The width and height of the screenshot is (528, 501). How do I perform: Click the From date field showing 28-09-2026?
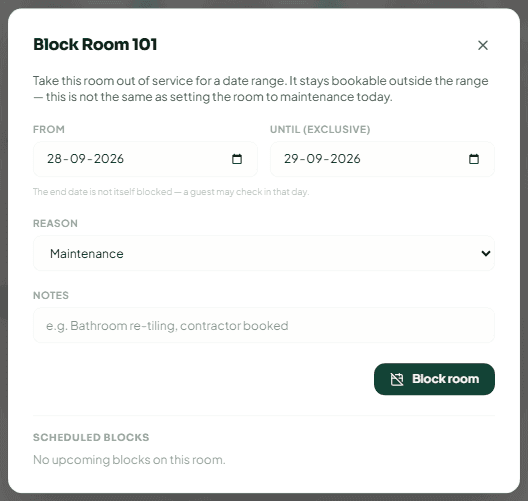(145, 159)
